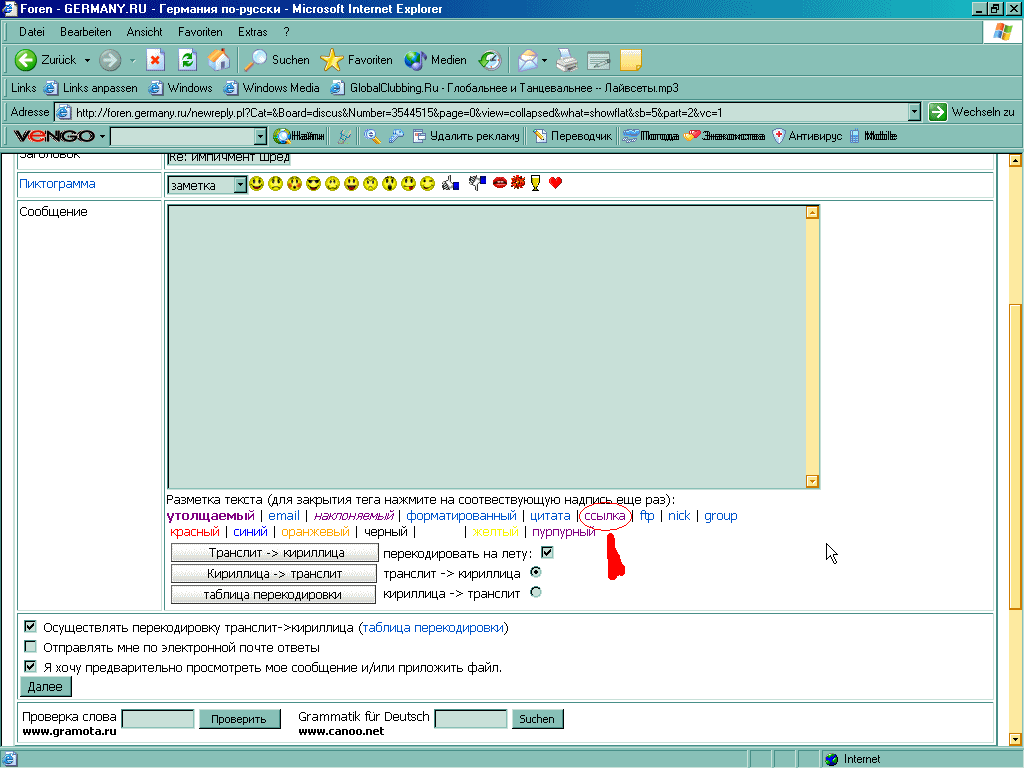Open the Bearbeiten menu
Image resolution: width=1024 pixels, height=768 pixels.
click(x=86, y=32)
